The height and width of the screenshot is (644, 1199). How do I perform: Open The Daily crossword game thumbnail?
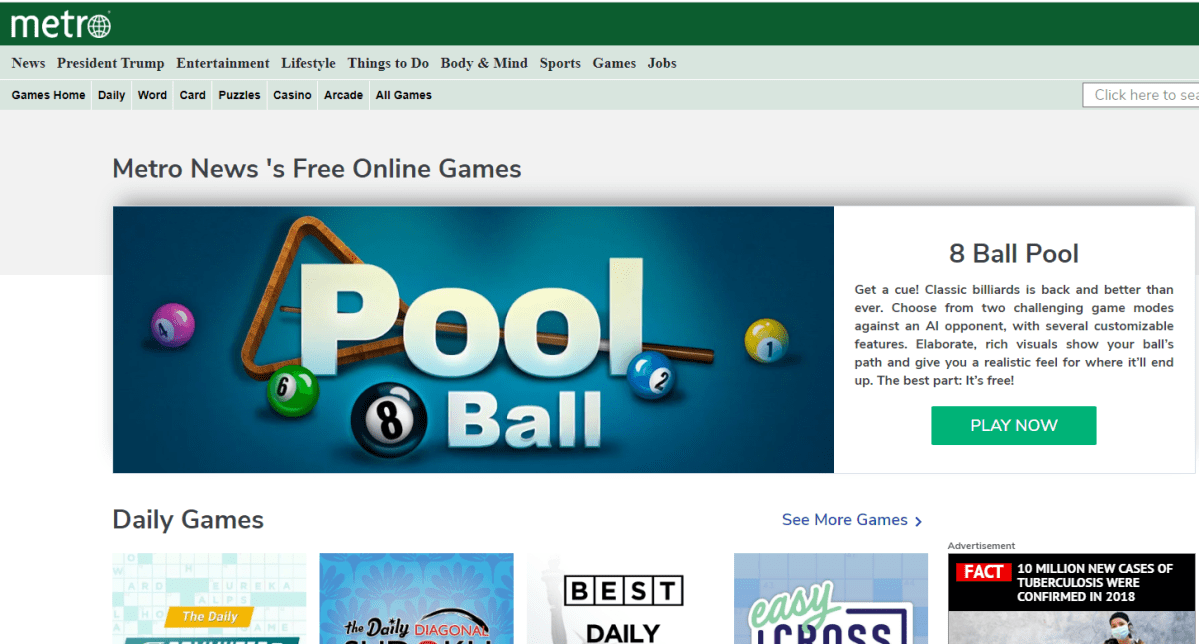click(x=209, y=598)
